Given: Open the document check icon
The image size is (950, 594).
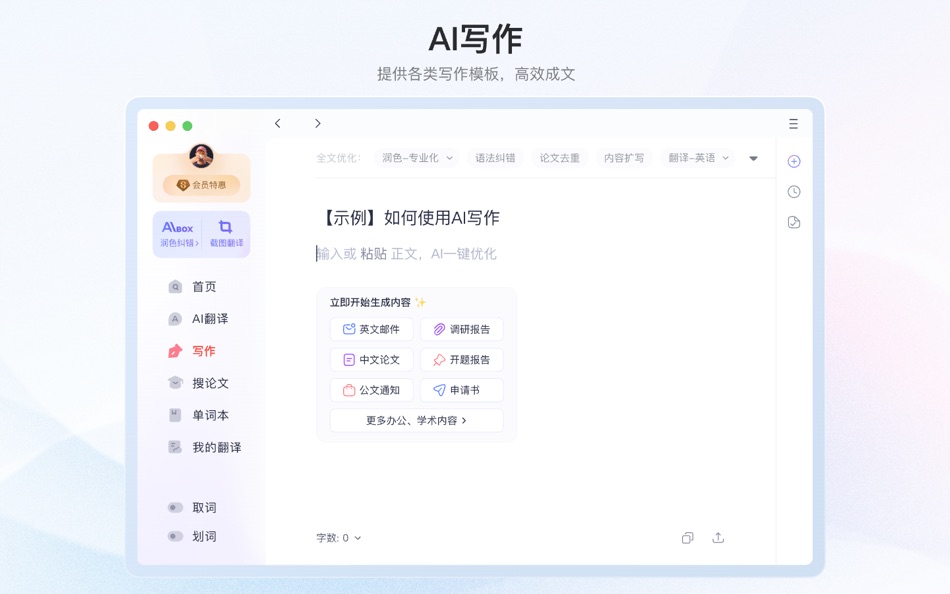Looking at the screenshot, I should tap(794, 222).
